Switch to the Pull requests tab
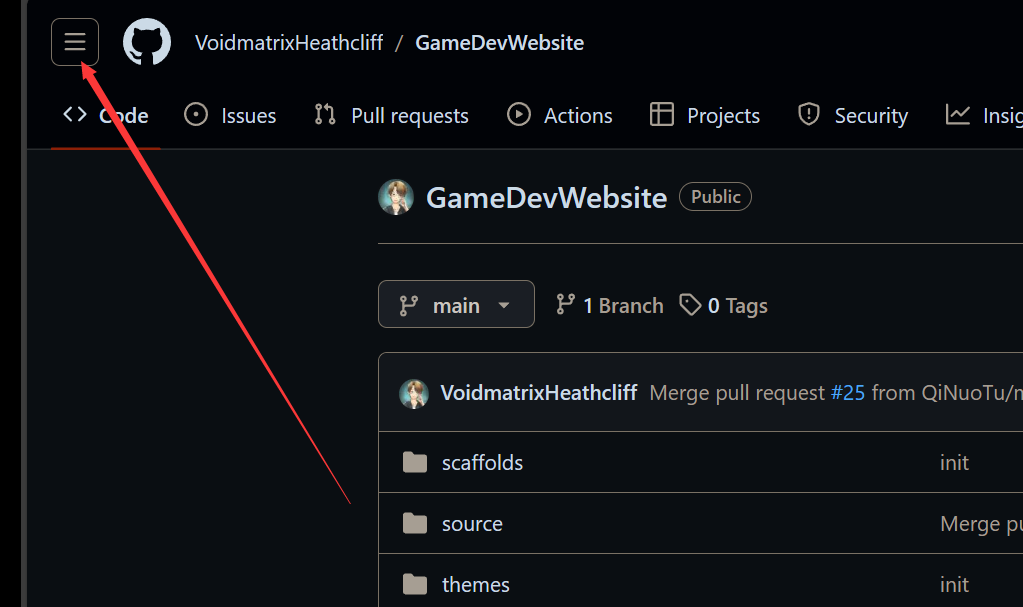 tap(391, 116)
